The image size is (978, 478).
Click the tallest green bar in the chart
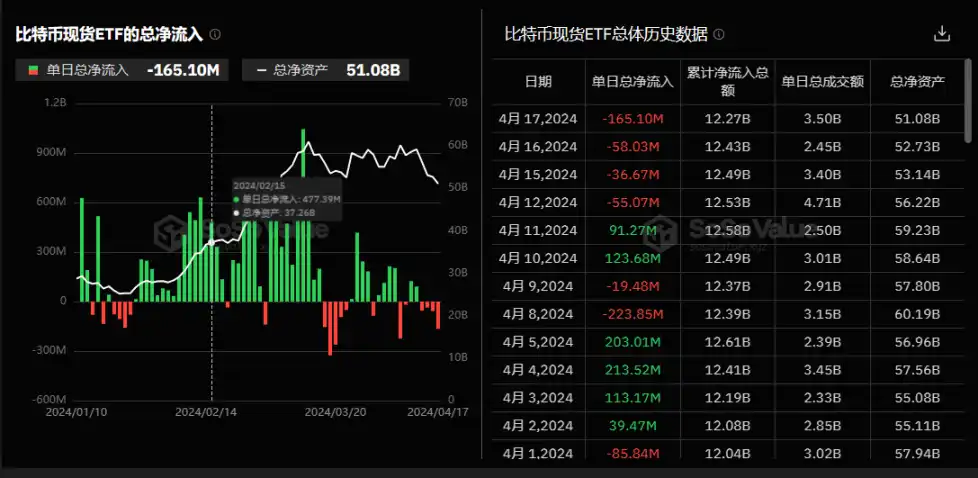(x=303, y=215)
